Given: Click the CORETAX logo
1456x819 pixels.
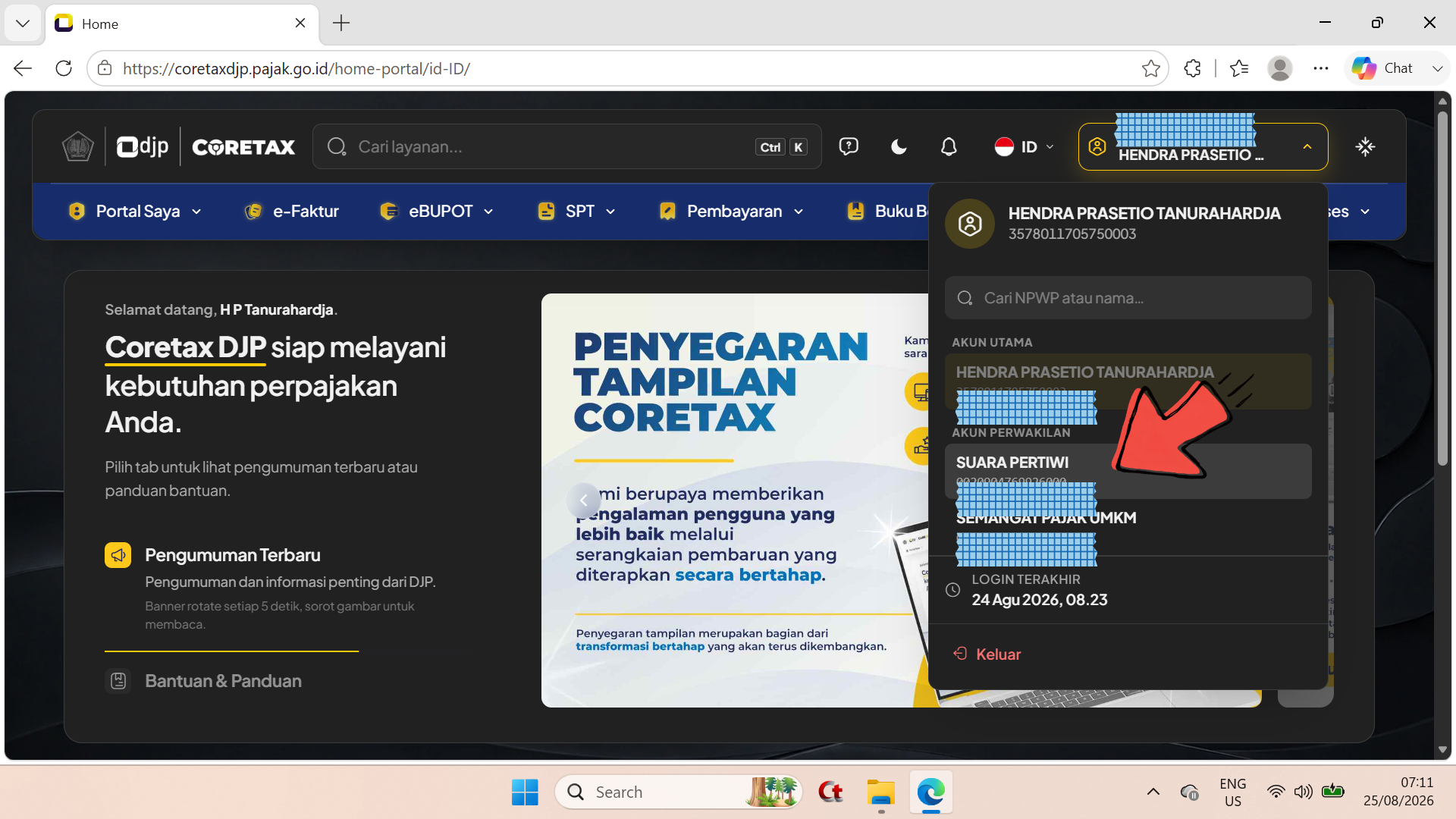Looking at the screenshot, I should (243, 147).
